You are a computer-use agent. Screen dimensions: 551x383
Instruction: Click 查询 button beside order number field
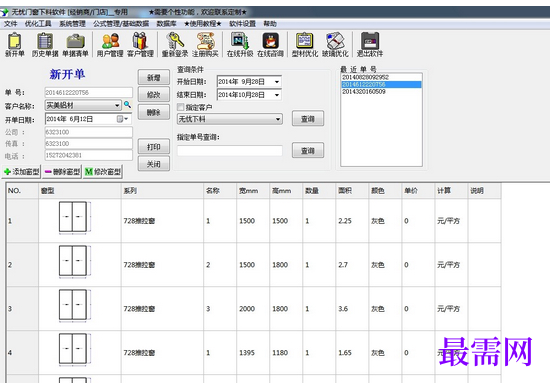point(308,150)
